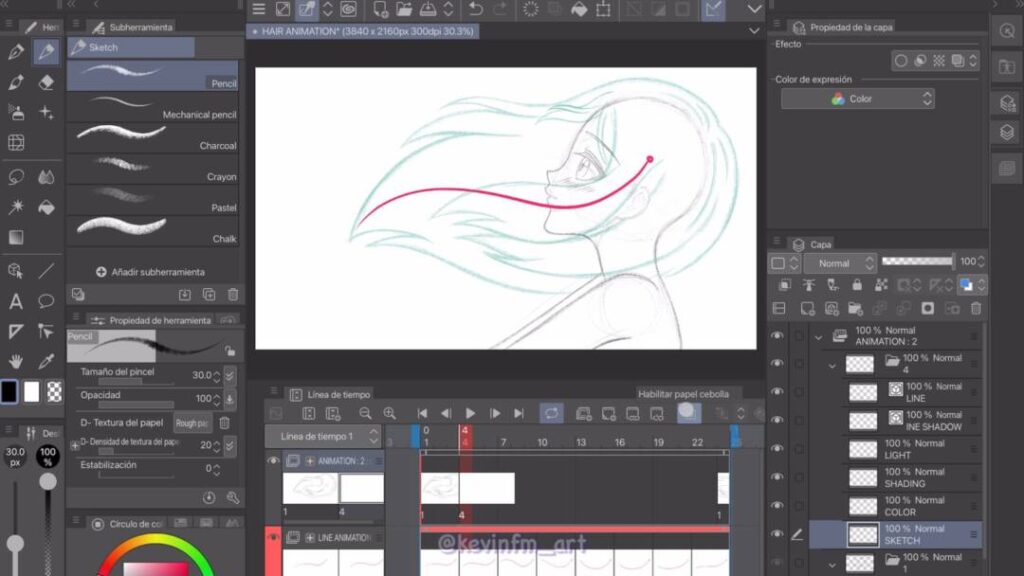Toggle visibility of ANIMATION : 2 timeline track

tap(273, 461)
